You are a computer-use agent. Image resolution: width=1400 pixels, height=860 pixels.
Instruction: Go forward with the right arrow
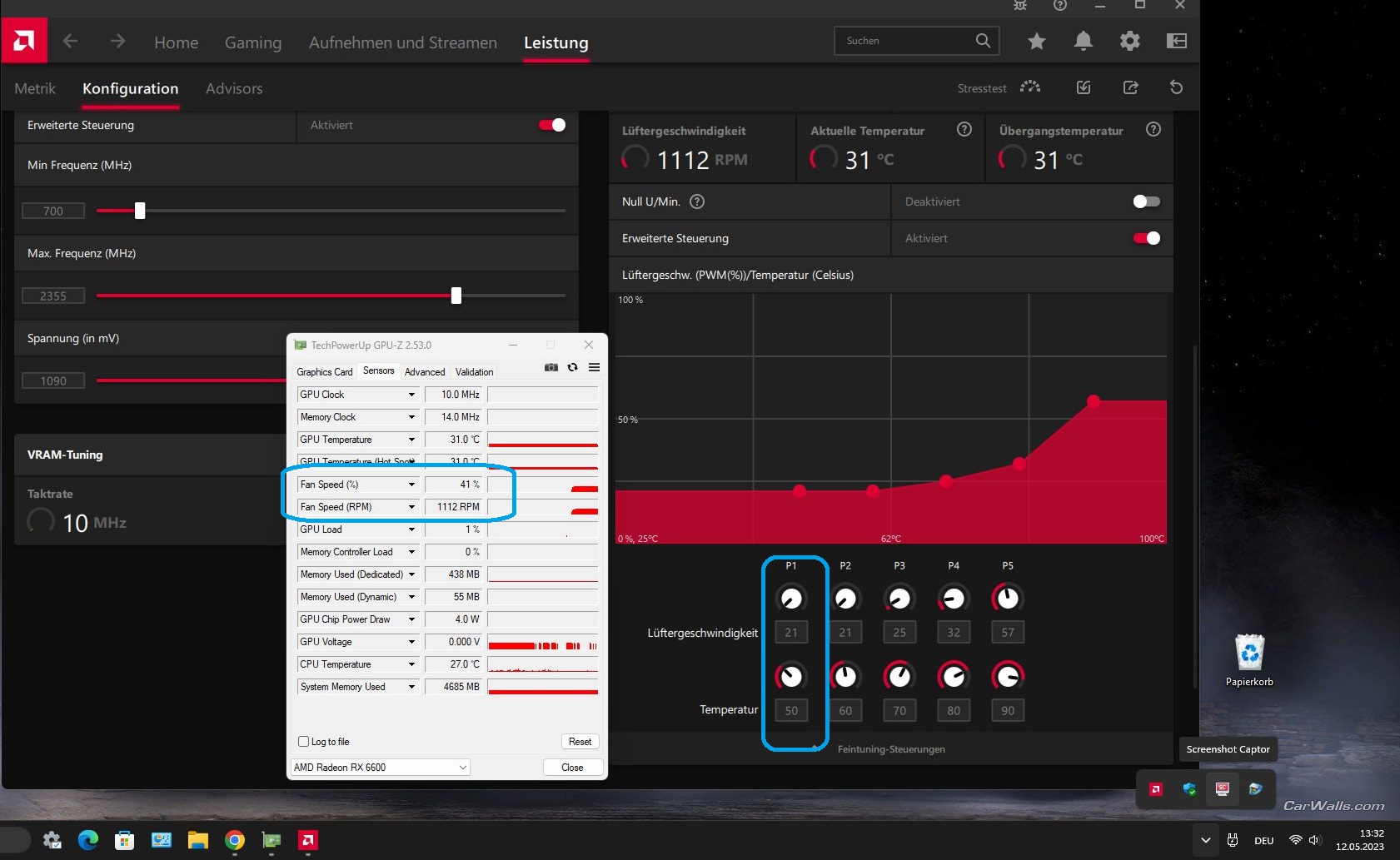coord(117,41)
